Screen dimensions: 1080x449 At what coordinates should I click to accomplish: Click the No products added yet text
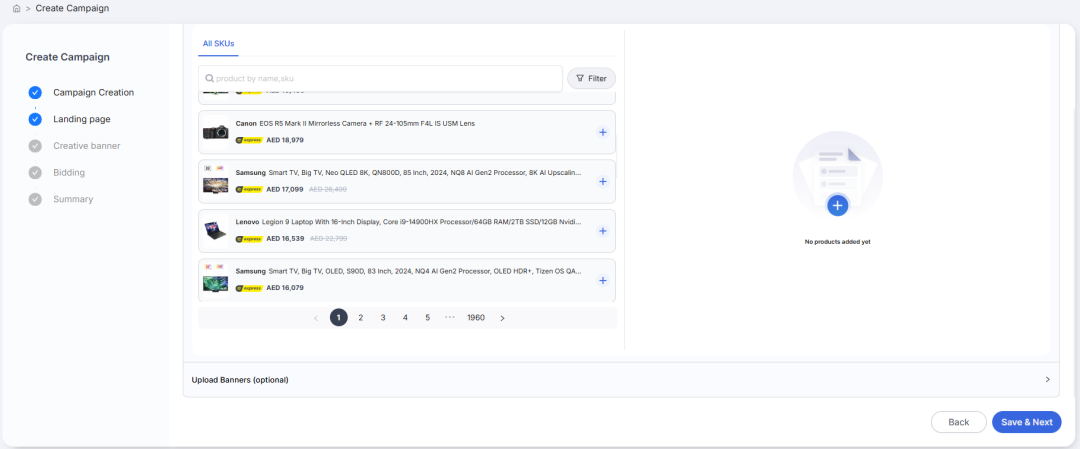837,242
